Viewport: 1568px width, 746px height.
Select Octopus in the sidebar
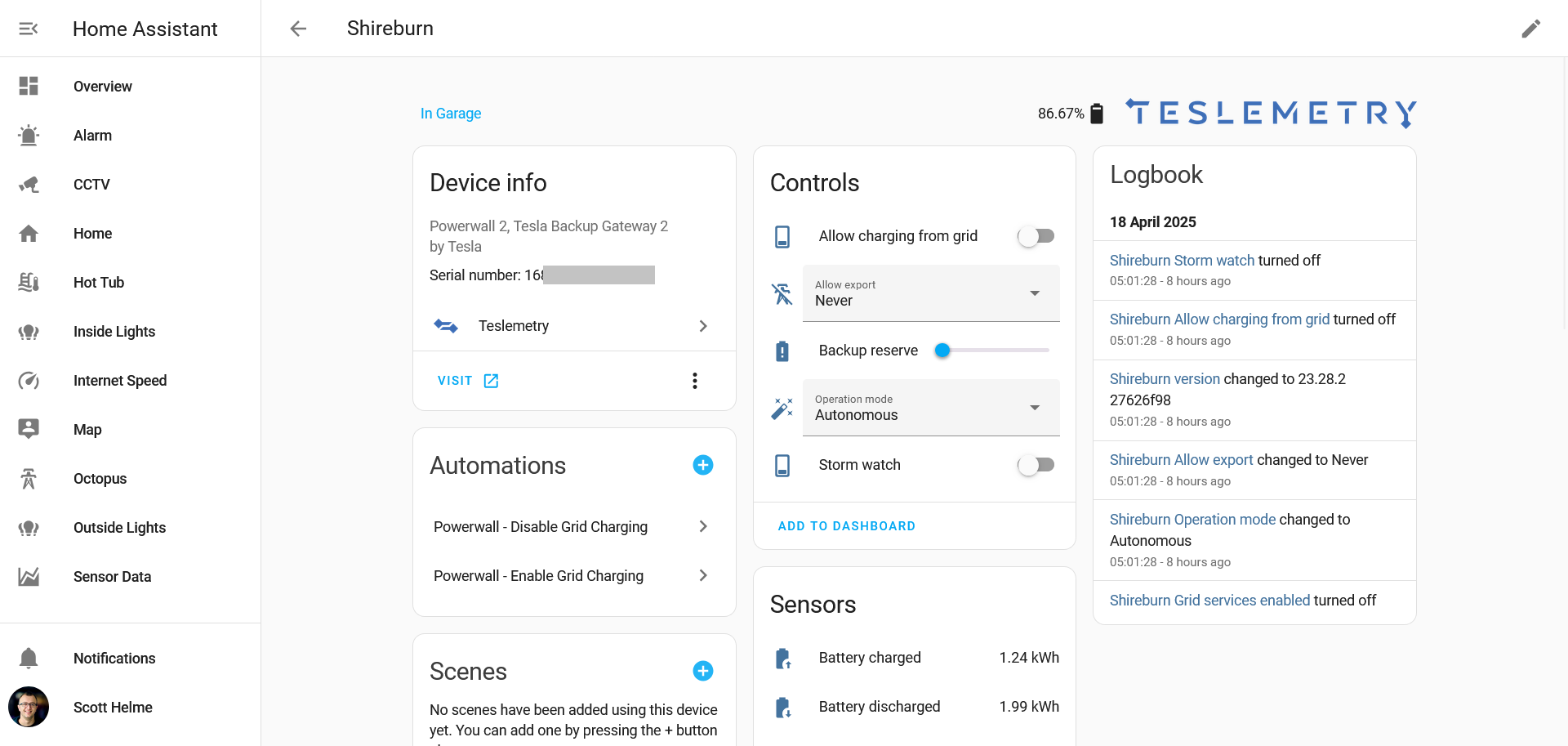[100, 479]
